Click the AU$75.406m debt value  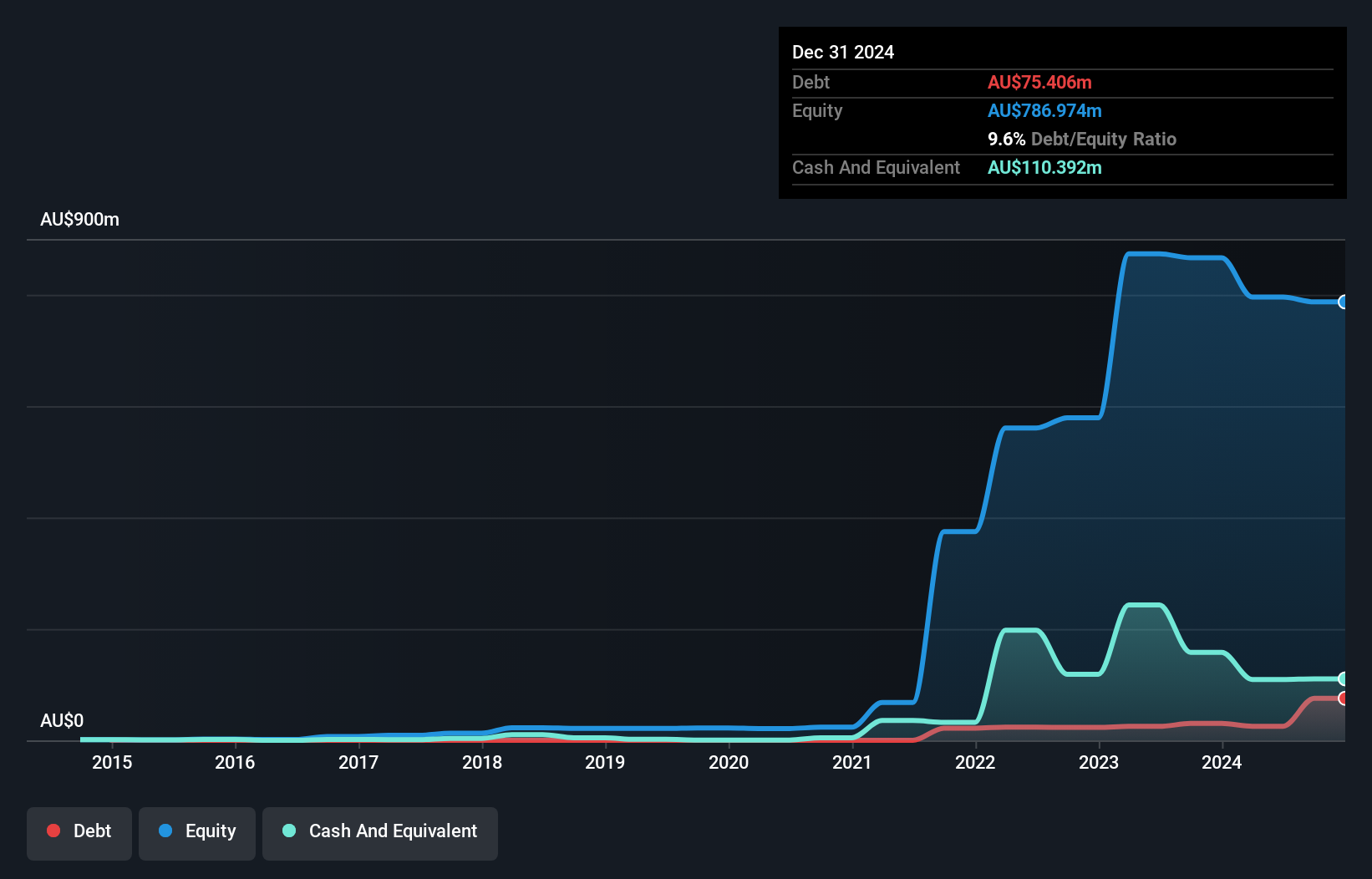[1039, 82]
